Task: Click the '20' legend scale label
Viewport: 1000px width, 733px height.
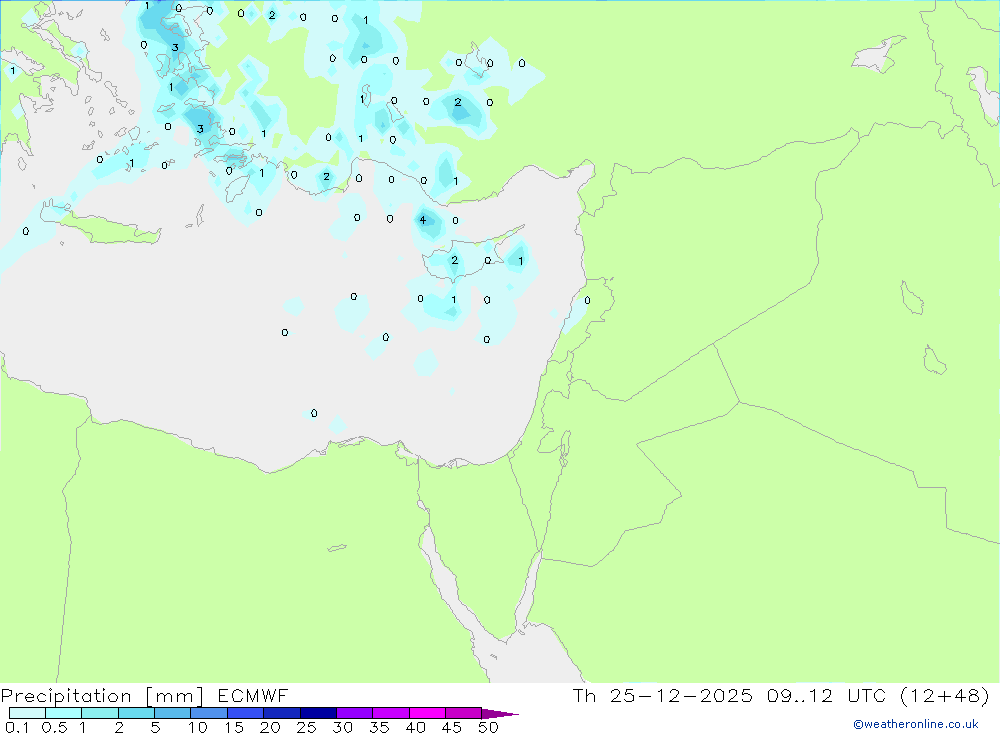Action: [270, 727]
